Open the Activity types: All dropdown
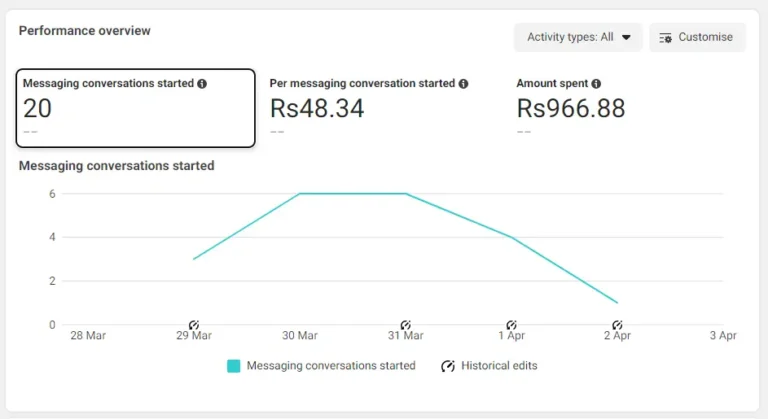The image size is (768, 419). tap(578, 37)
